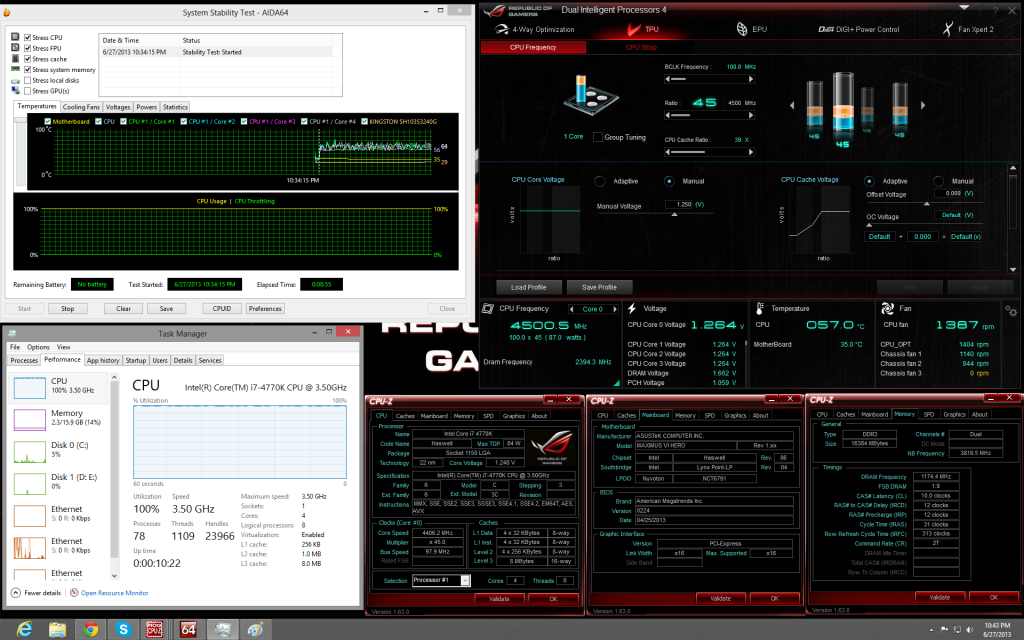This screenshot has height=640, width=1024.
Task: Open Google Chrome from the taskbar
Action: (x=91, y=628)
